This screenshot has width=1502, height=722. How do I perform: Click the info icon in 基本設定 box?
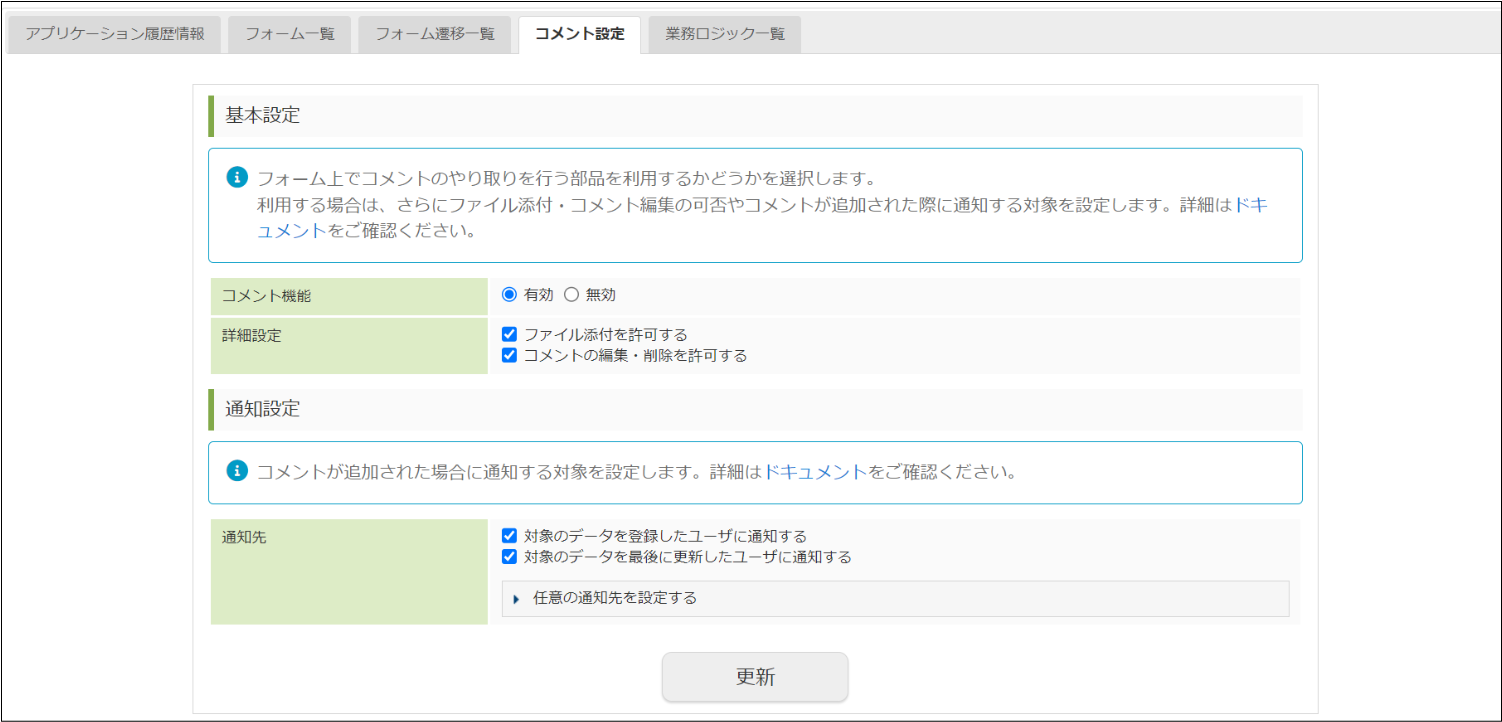click(x=237, y=178)
